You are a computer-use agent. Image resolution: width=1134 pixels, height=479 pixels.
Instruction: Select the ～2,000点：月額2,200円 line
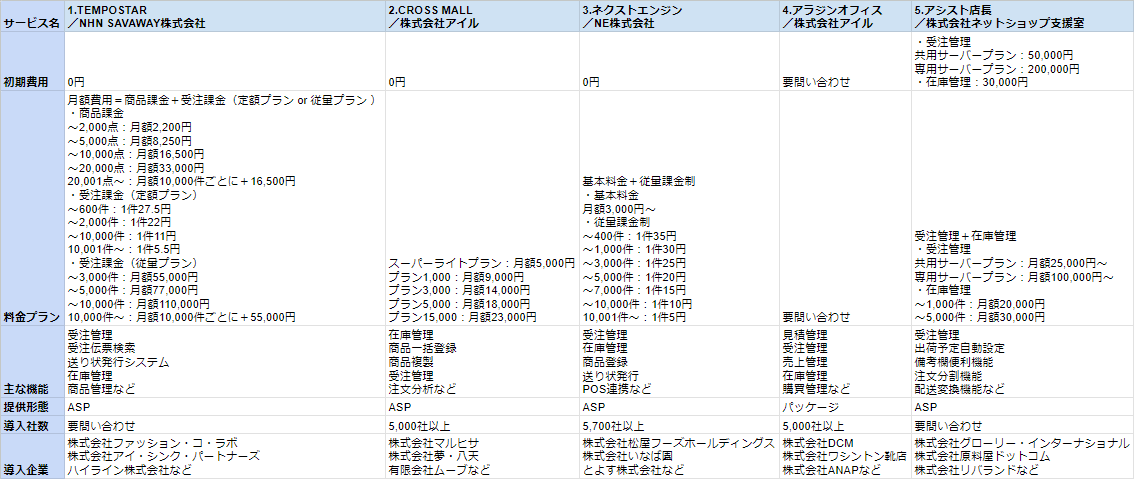[x=129, y=127]
